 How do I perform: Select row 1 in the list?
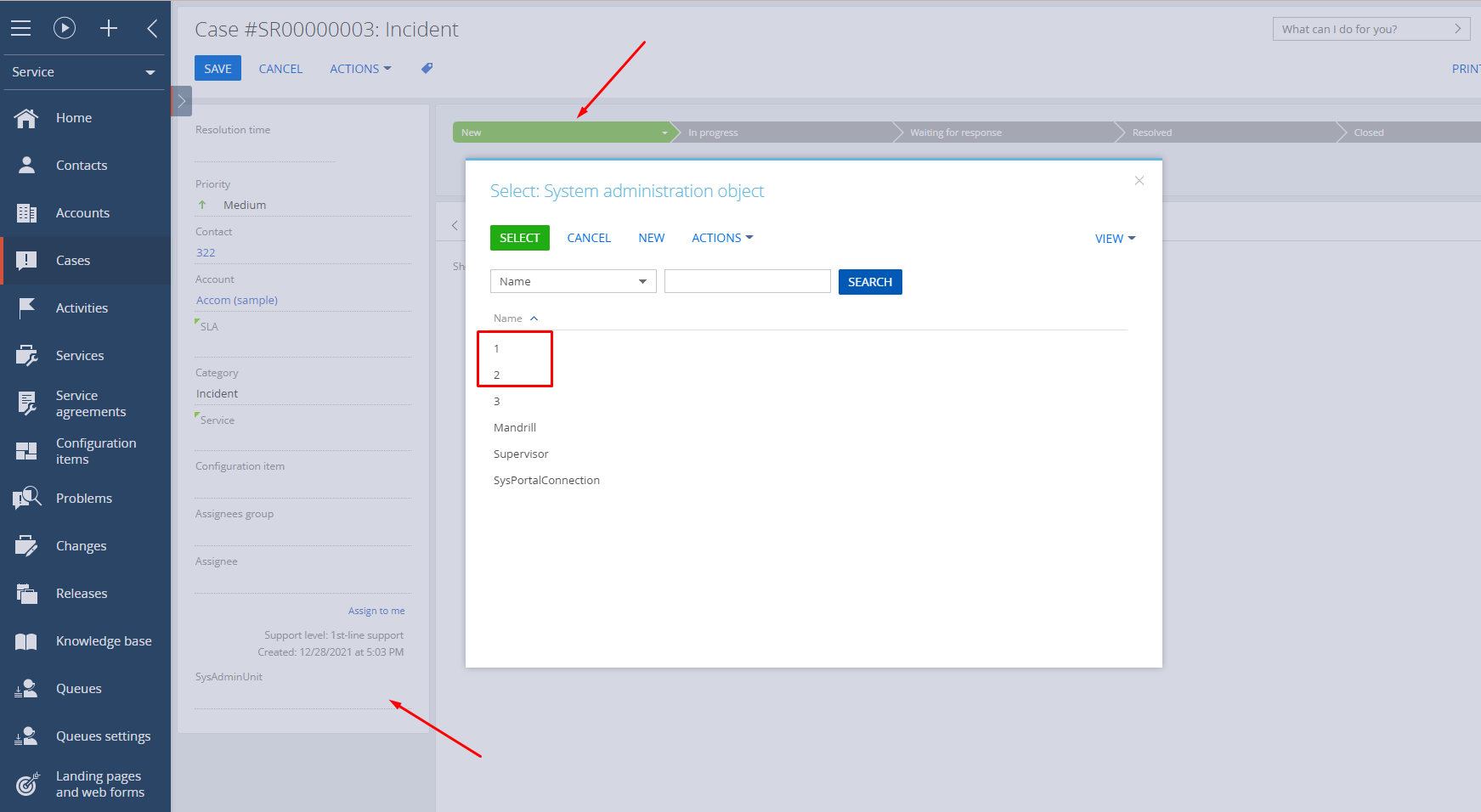tap(809, 348)
